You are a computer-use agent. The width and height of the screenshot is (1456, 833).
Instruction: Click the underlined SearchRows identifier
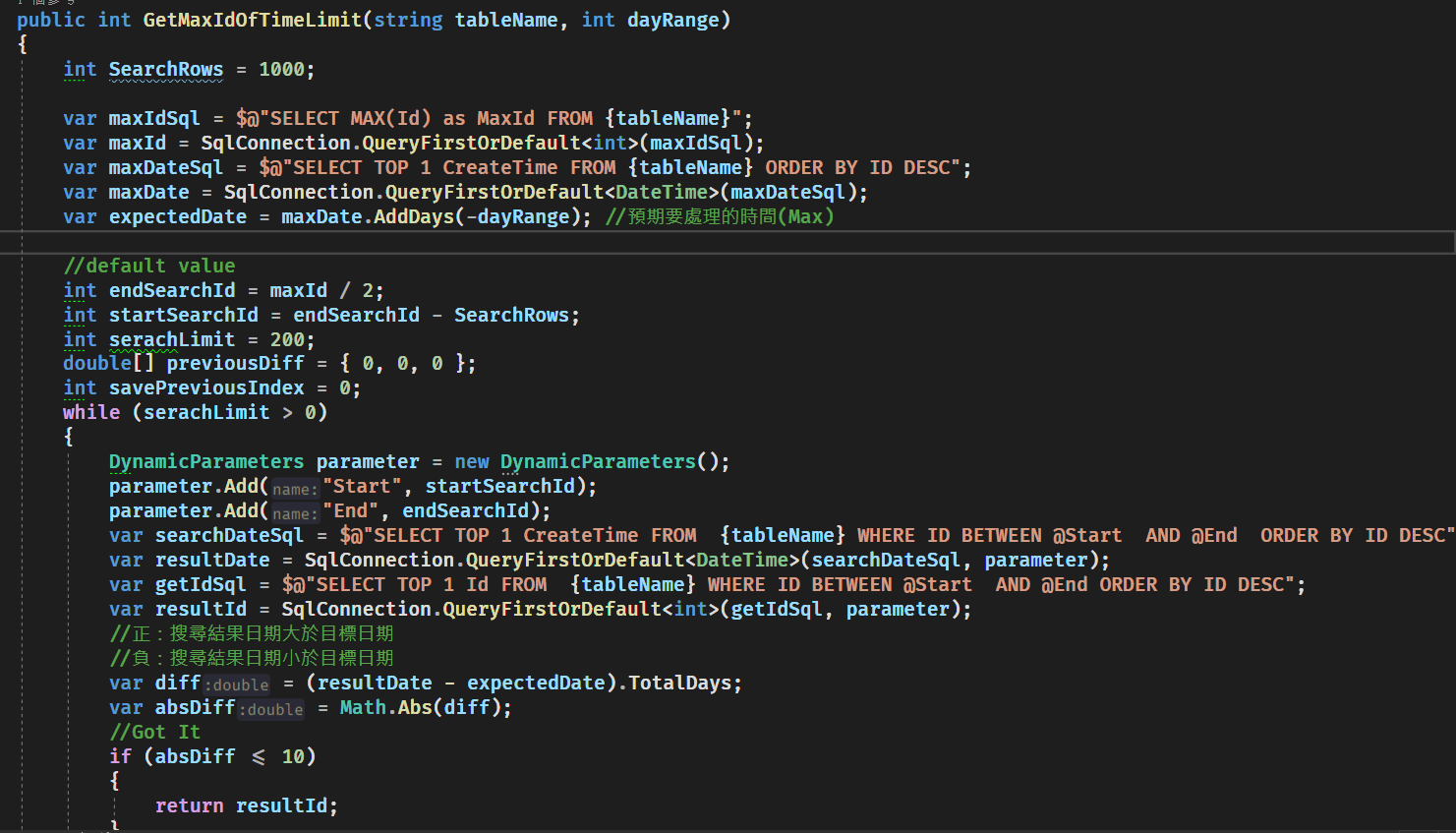tap(166, 69)
